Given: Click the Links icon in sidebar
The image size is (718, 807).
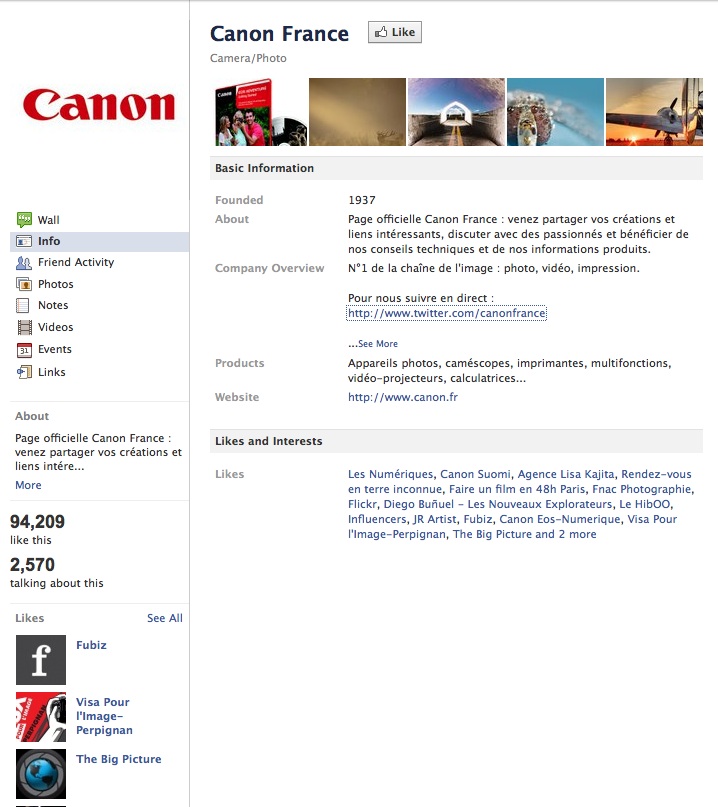Looking at the screenshot, I should 24,372.
